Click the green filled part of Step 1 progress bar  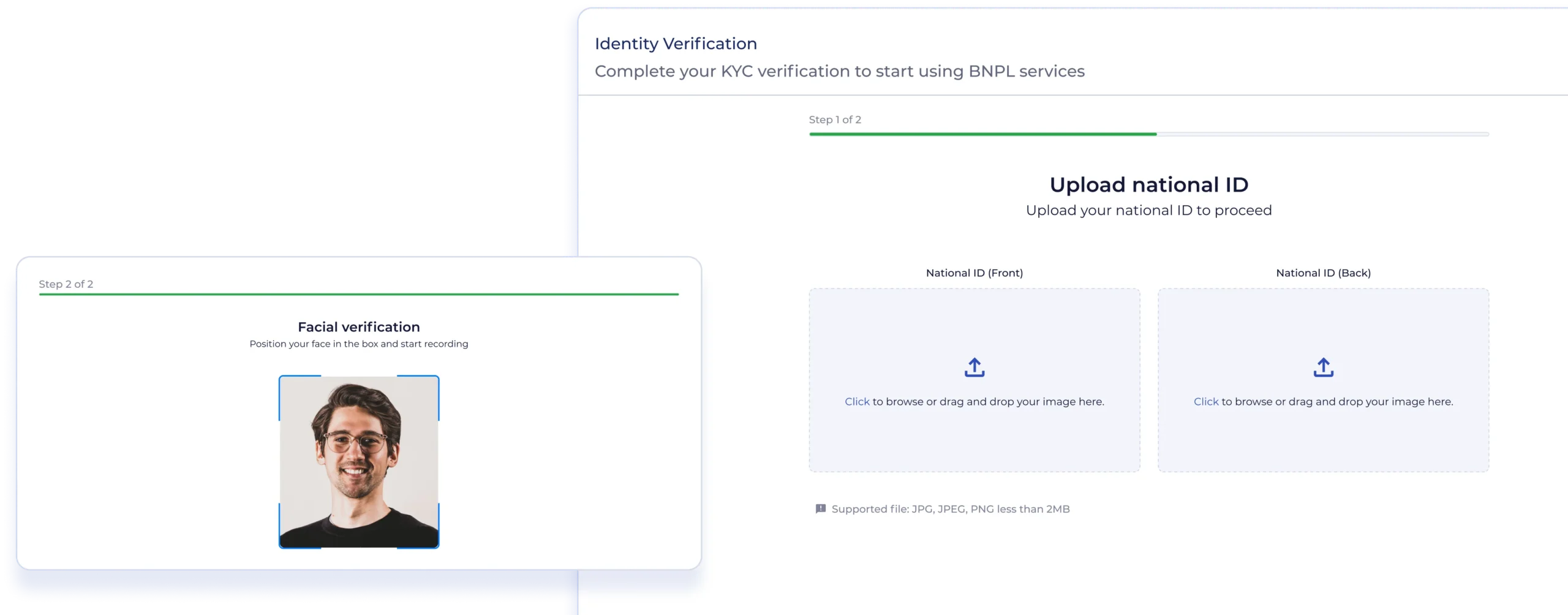pos(982,134)
